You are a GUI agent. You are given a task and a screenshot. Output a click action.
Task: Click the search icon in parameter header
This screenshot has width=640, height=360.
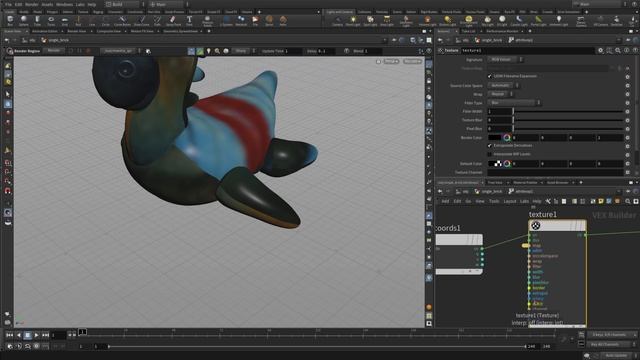[618, 51]
